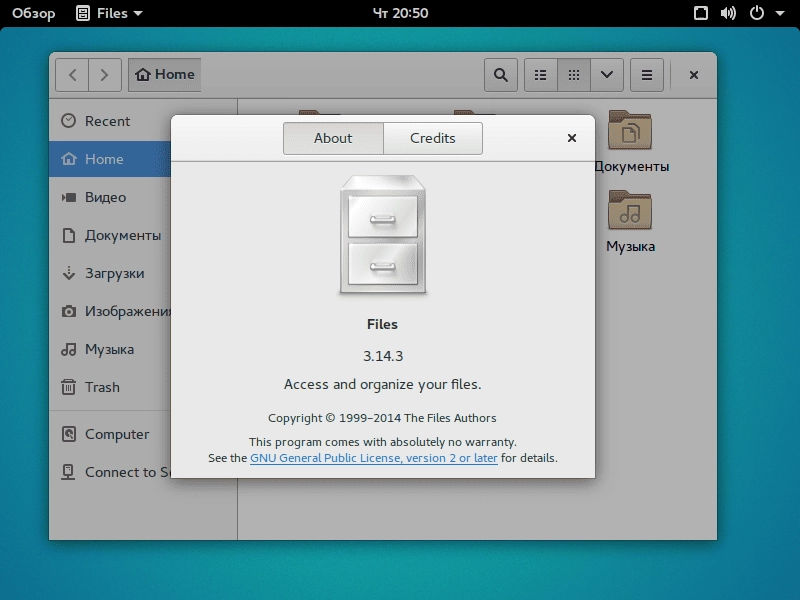Click the window indicator icon in top bar
Screen dimensions: 800x600
point(701,13)
